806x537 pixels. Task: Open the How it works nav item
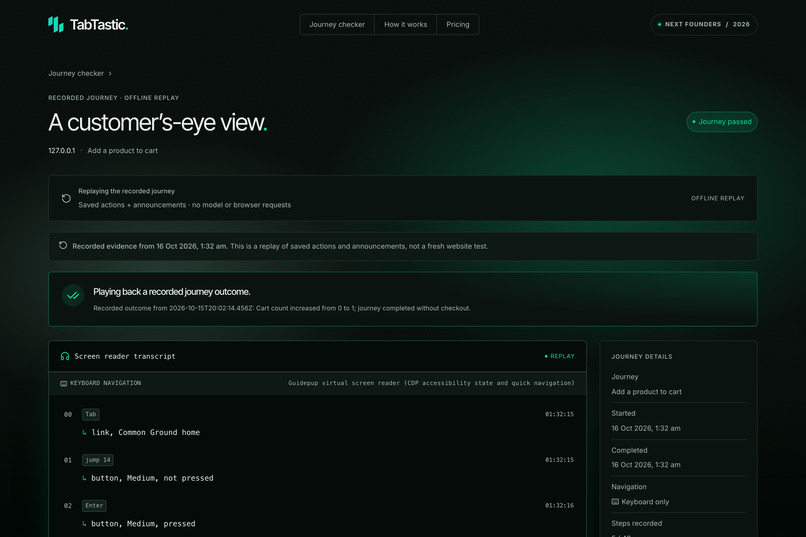click(x=405, y=25)
